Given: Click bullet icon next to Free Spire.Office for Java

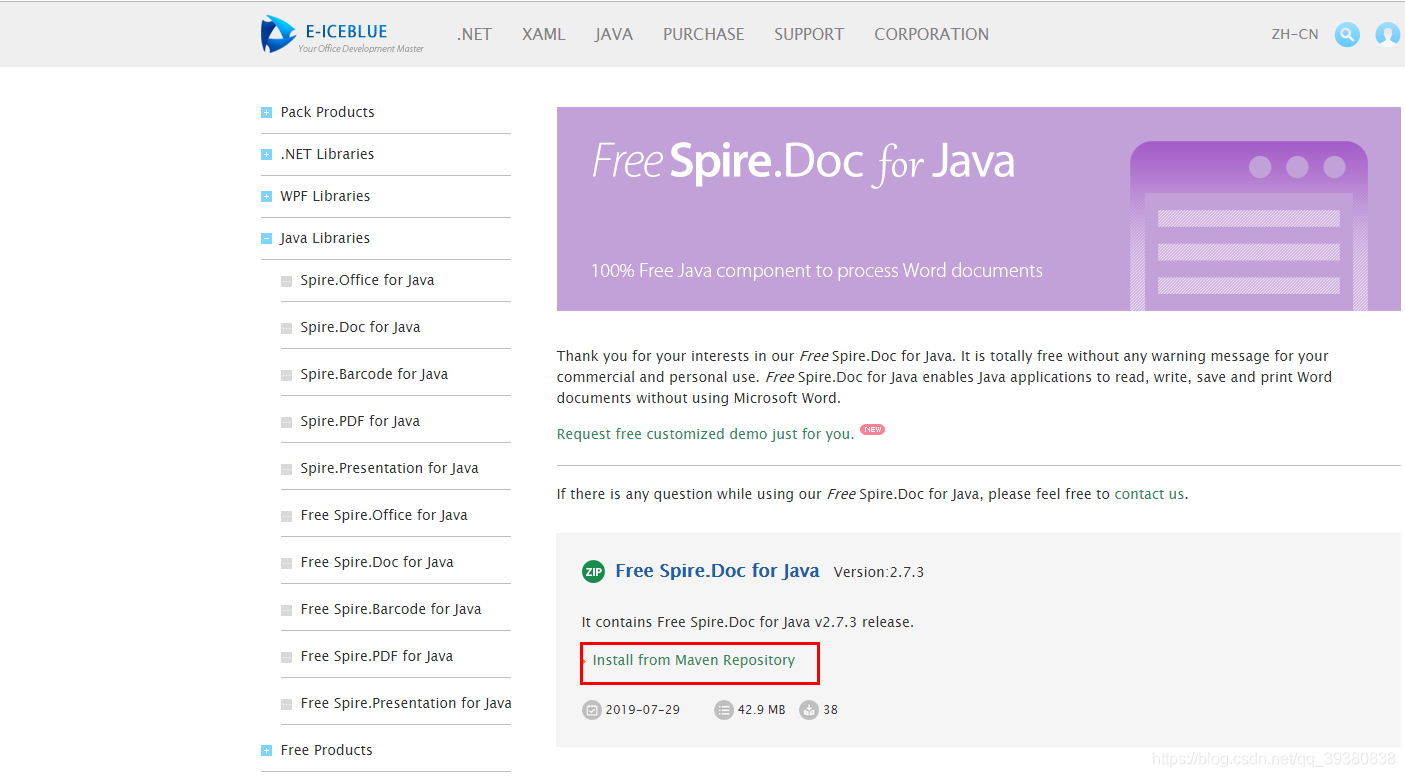Looking at the screenshot, I should [x=287, y=517].
